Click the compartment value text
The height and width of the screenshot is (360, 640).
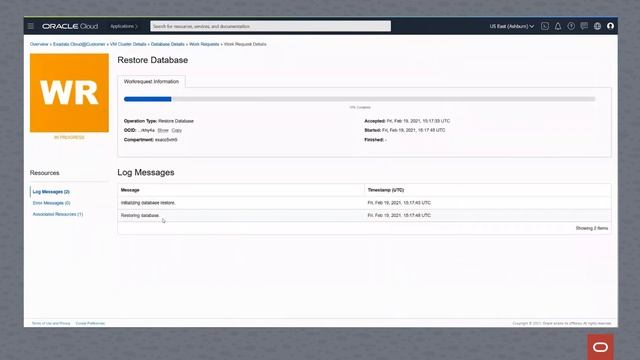tap(166, 140)
